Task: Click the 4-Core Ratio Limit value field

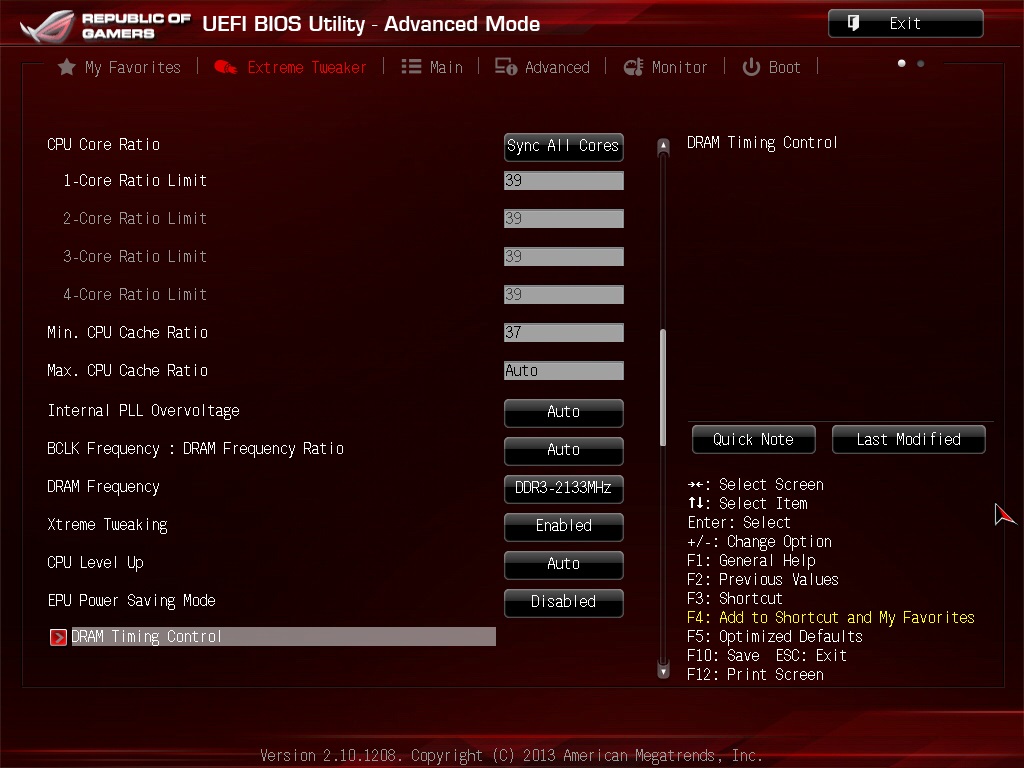Action: pos(564,295)
